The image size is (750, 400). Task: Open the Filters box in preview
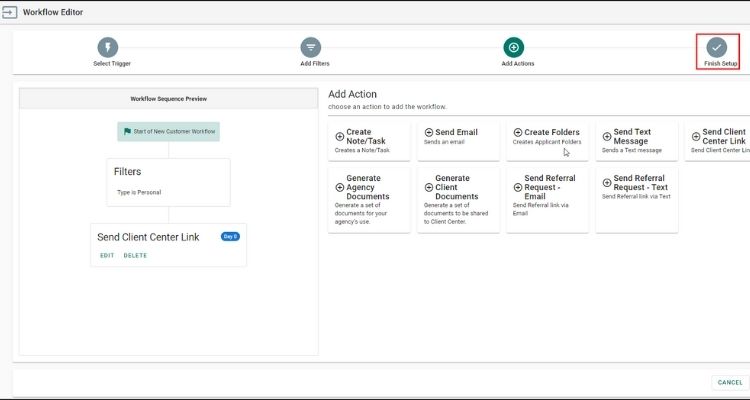pyautogui.click(x=168, y=182)
